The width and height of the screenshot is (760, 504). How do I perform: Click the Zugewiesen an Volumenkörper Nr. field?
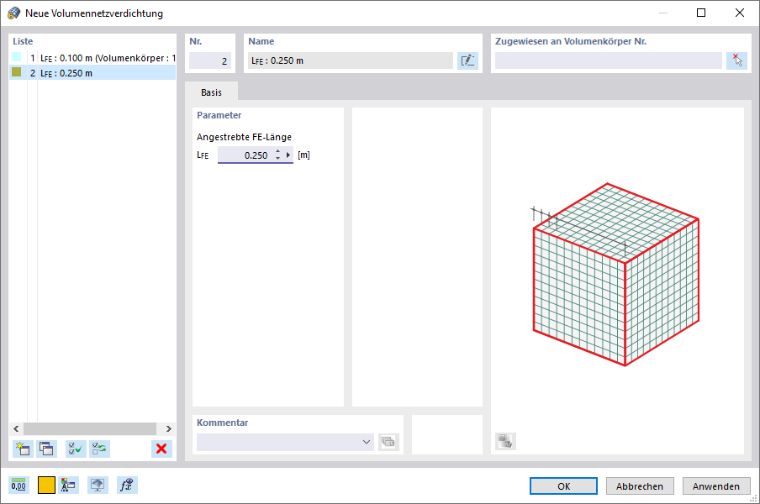(608, 61)
